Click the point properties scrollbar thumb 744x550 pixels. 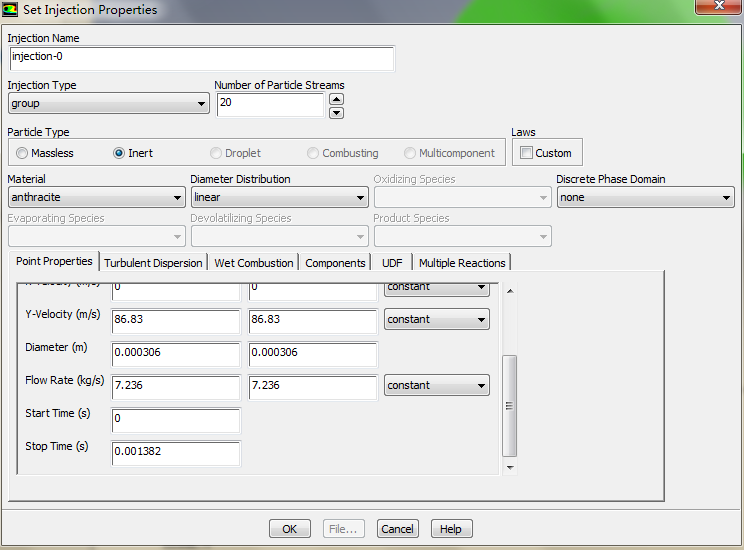pos(510,406)
